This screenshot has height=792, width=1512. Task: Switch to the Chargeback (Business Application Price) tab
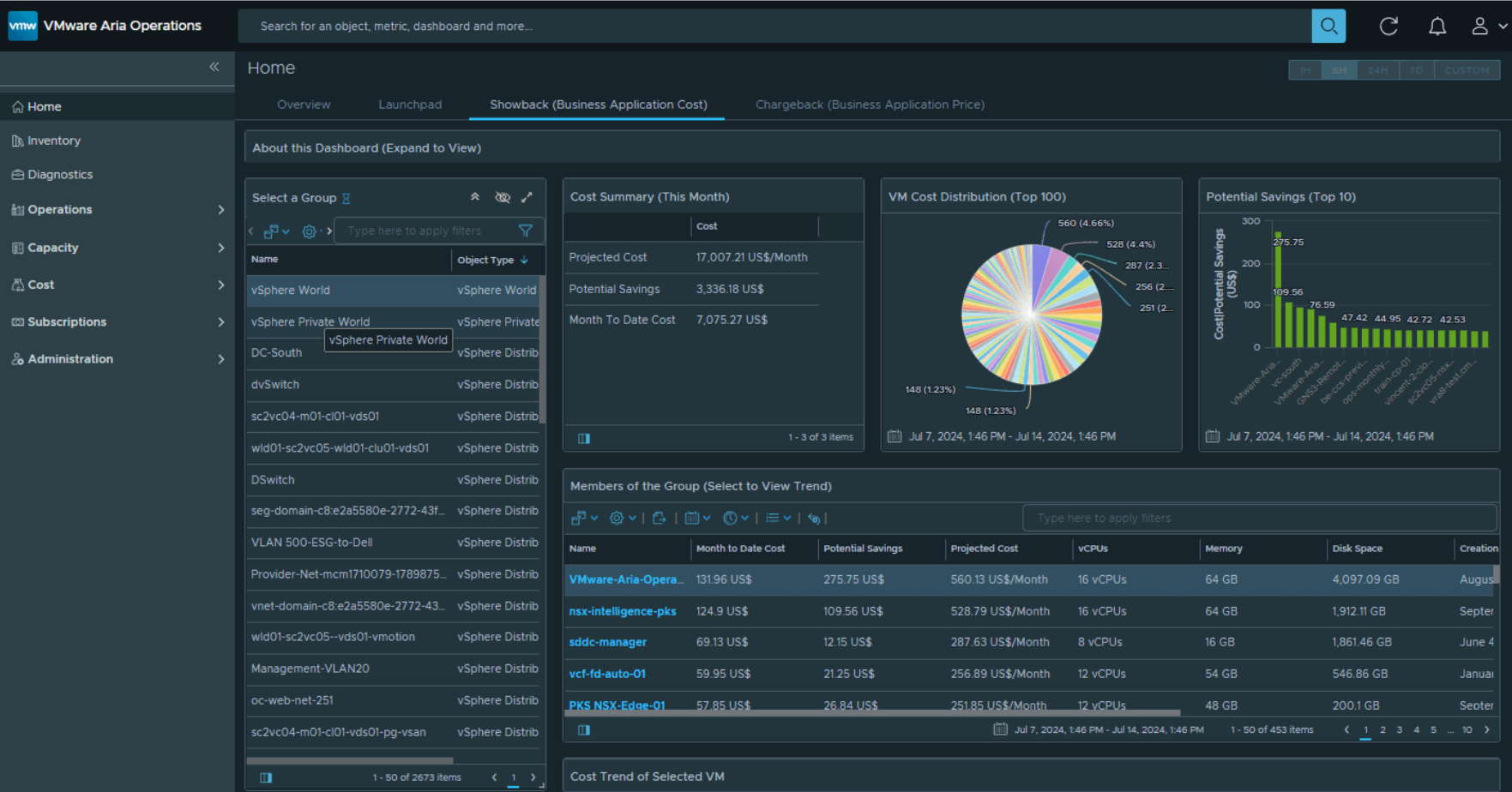tap(870, 104)
